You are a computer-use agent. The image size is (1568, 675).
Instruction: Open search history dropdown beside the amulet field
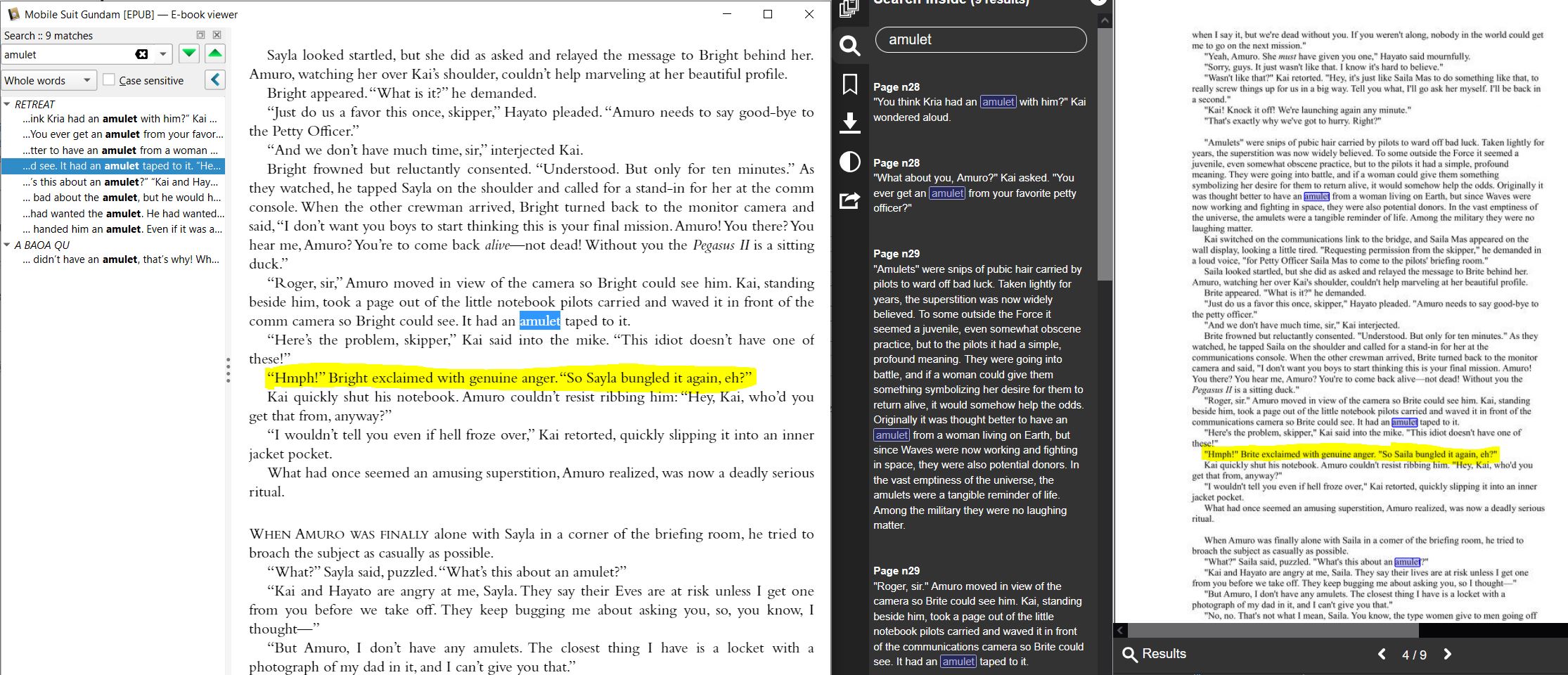point(163,54)
